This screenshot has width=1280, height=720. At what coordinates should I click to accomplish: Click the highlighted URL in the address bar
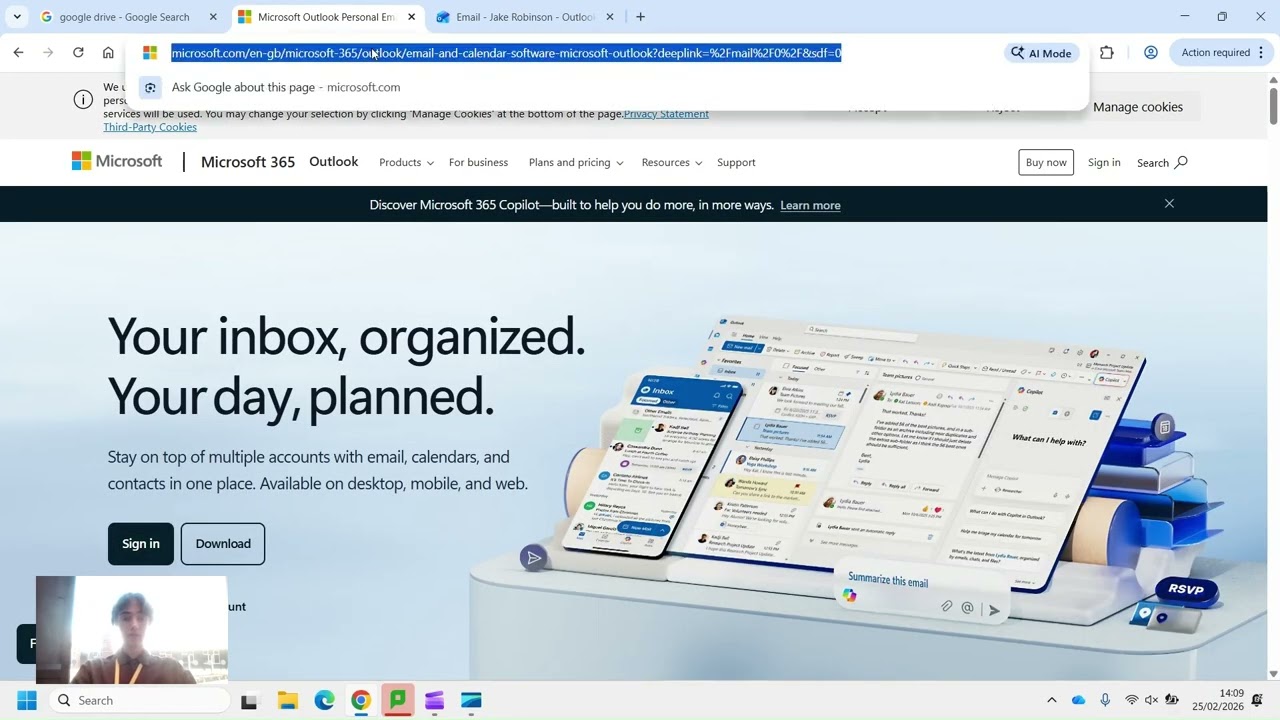(506, 53)
